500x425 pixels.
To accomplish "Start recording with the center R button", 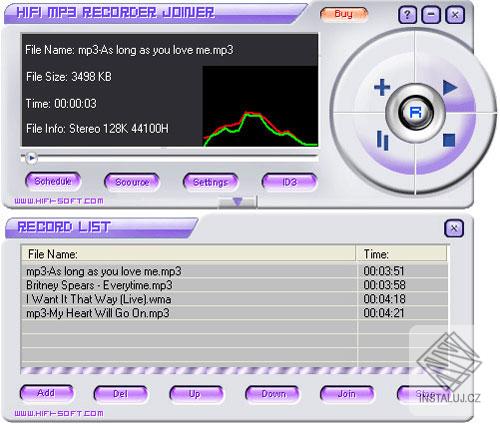I will point(415,112).
